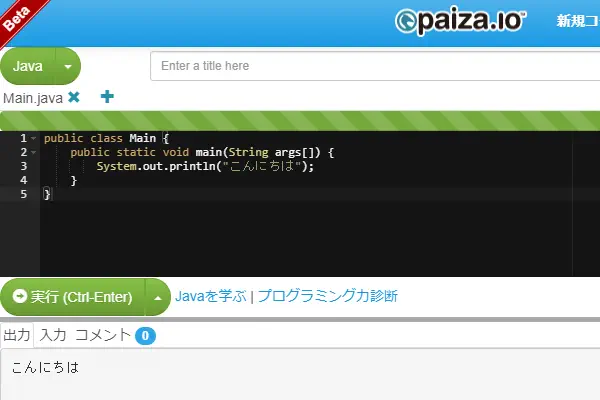The width and height of the screenshot is (600, 400).
Task: Switch to the 入力 tab
Action: click(x=53, y=335)
